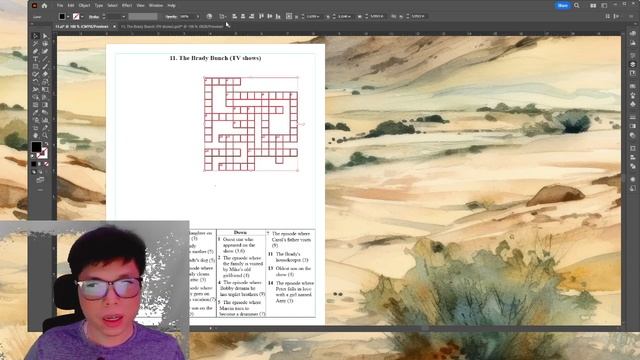Open the Layers panel icon in right dock
The width and height of the screenshot is (640, 360).
[x=633, y=64]
